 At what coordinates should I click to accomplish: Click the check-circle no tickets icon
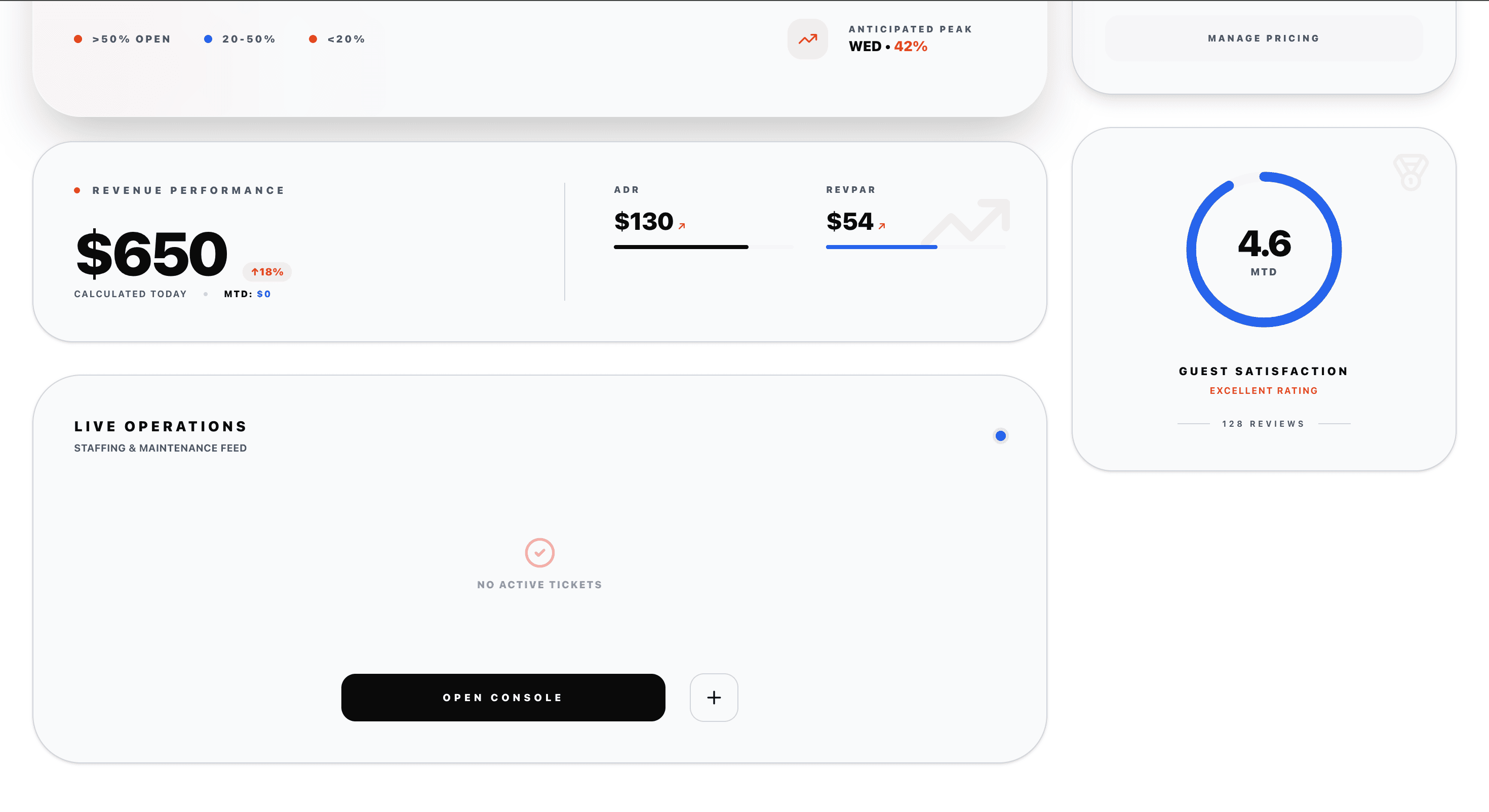[539, 552]
